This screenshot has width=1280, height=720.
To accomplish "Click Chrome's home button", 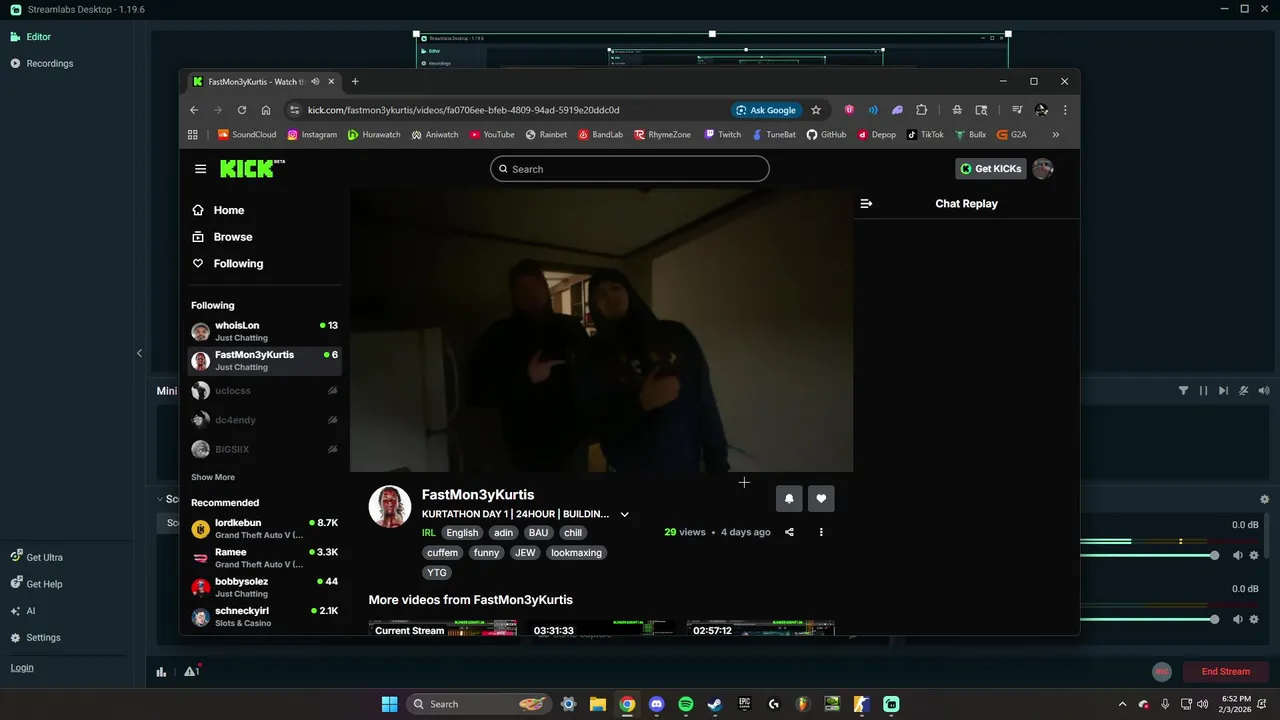I will click(x=266, y=110).
